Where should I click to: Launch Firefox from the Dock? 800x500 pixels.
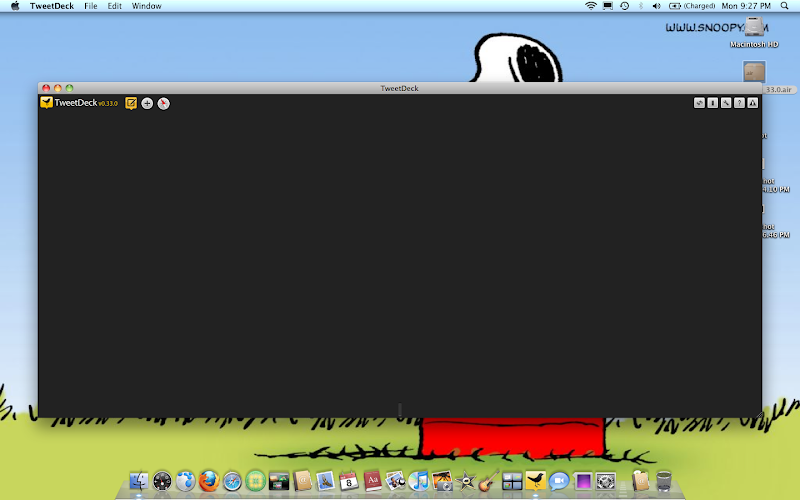[x=209, y=481]
